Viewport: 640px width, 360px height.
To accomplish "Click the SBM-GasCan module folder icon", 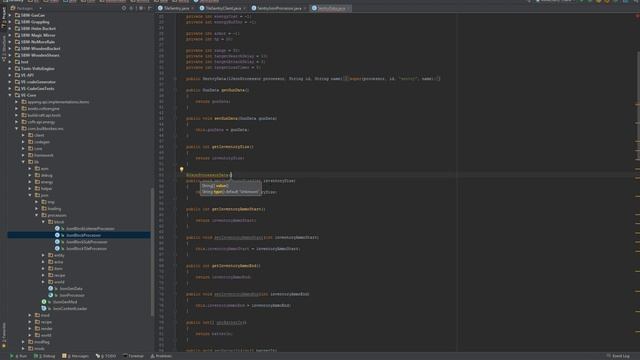I will pyautogui.click(x=17, y=15).
